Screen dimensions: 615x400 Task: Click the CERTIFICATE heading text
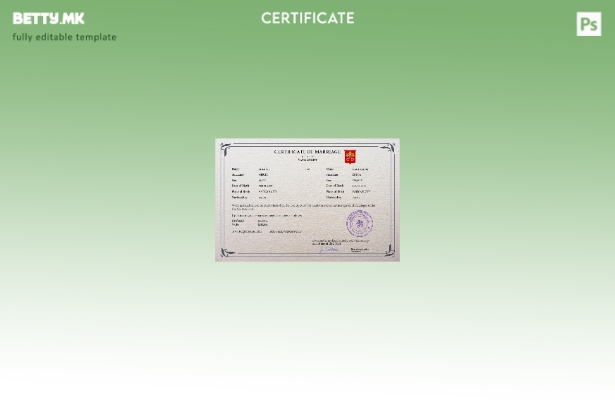coord(307,18)
